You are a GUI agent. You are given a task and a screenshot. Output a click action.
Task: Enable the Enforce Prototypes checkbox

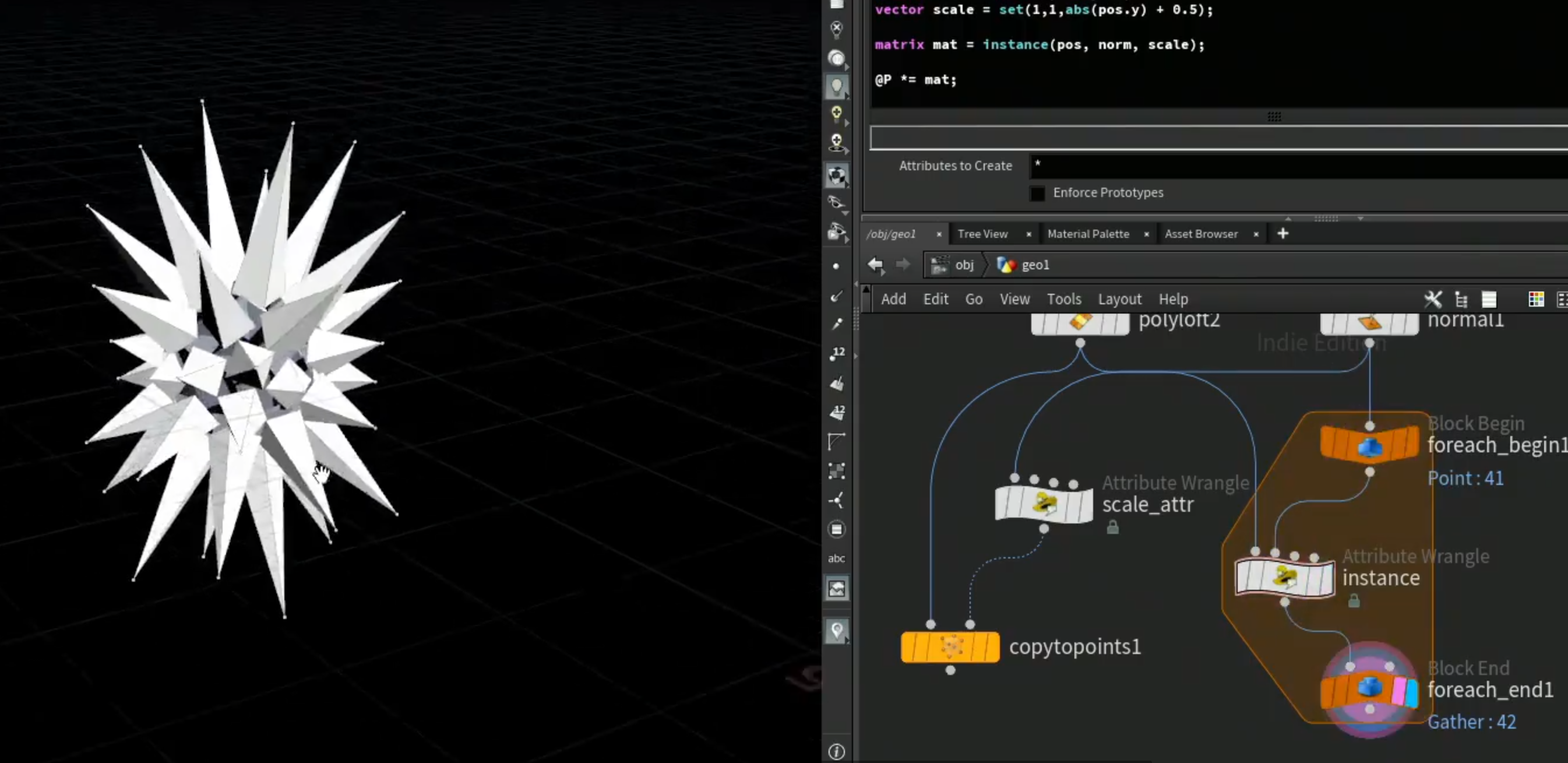(x=1037, y=193)
